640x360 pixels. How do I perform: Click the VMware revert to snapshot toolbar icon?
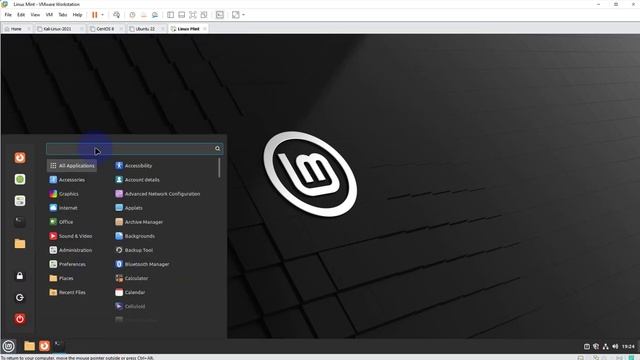pos(144,15)
